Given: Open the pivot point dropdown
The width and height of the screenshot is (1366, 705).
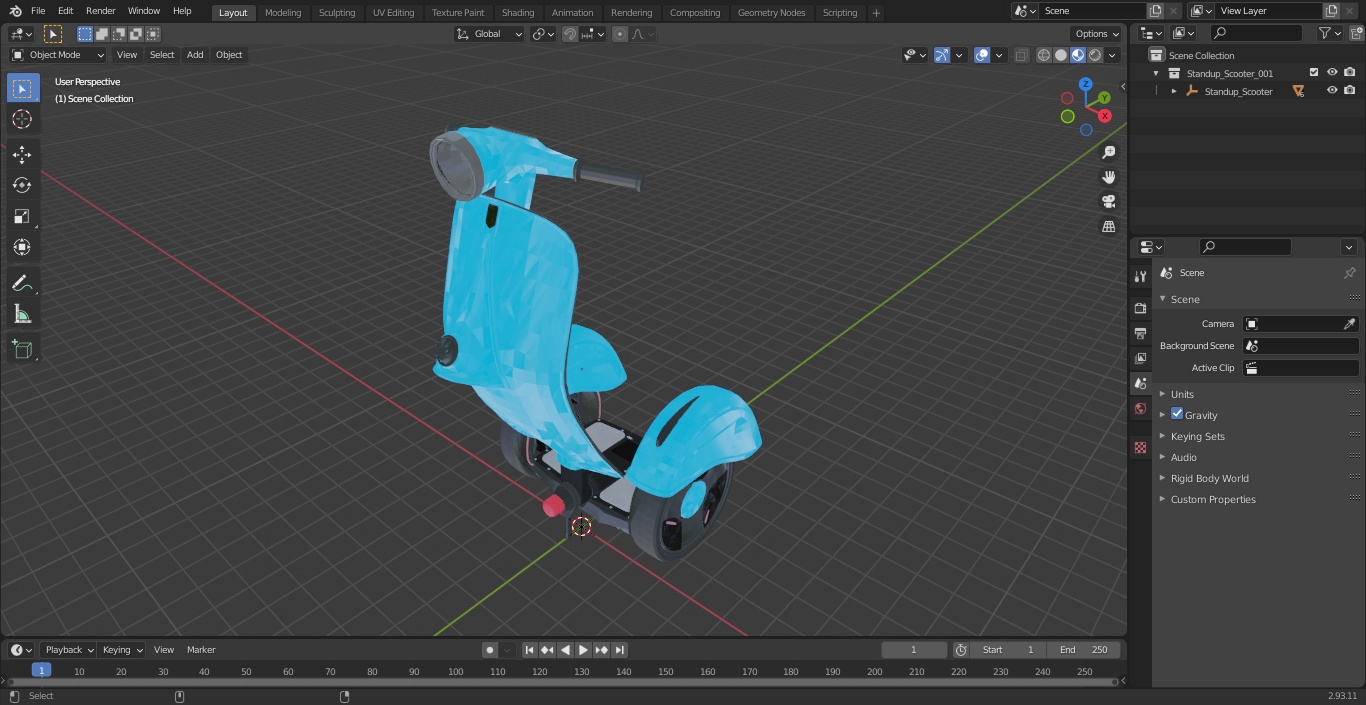Looking at the screenshot, I should click(x=543, y=34).
